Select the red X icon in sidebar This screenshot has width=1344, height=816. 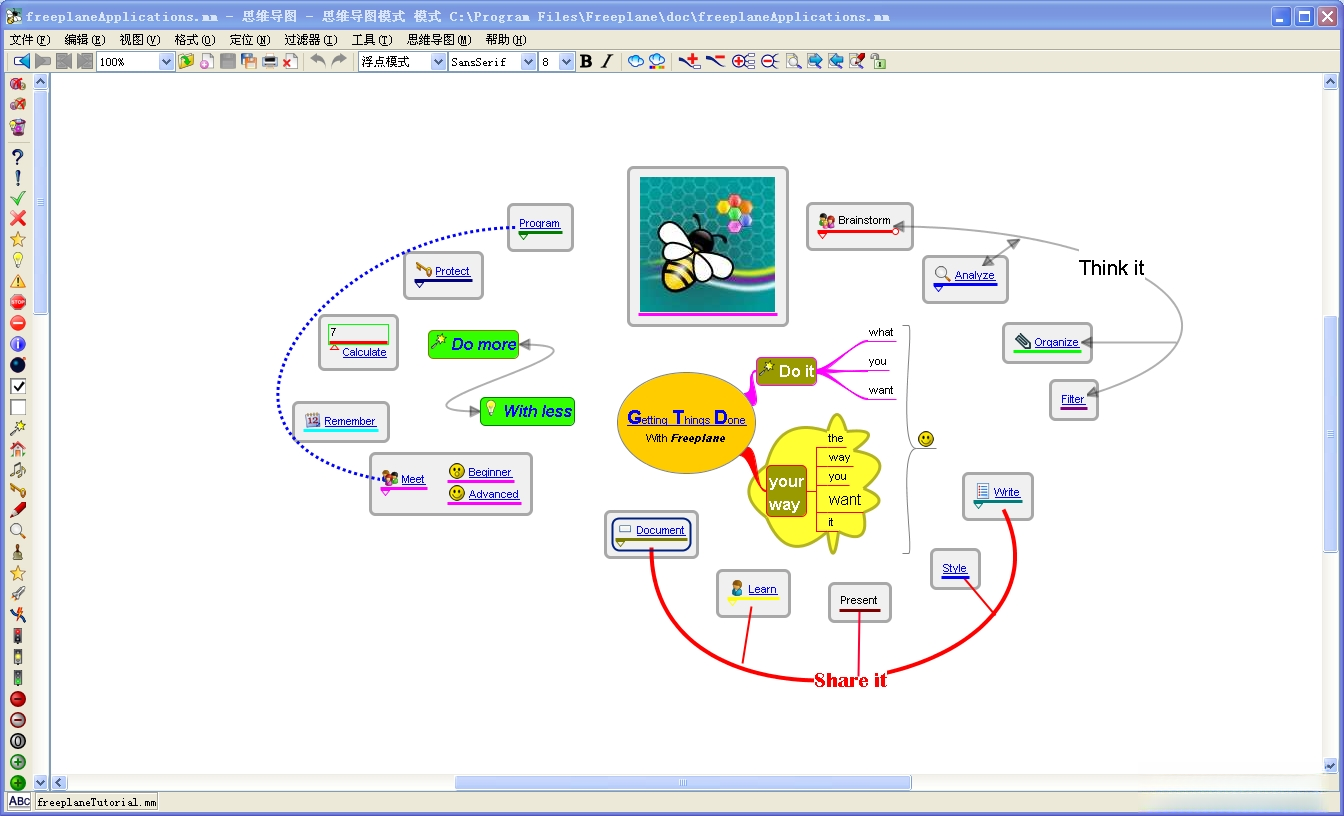(17, 218)
